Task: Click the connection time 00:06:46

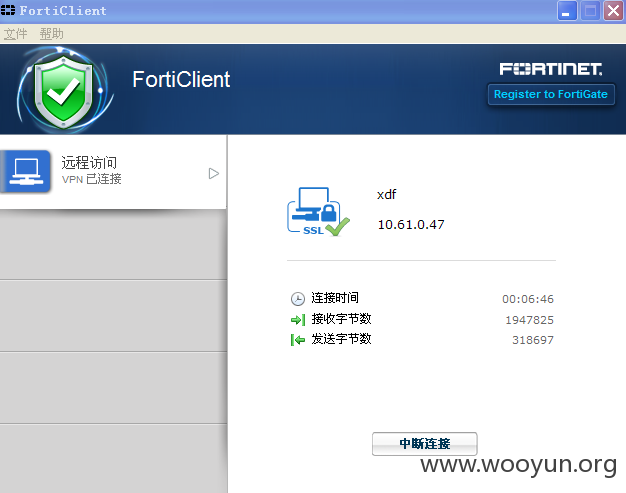Action: coord(528,299)
